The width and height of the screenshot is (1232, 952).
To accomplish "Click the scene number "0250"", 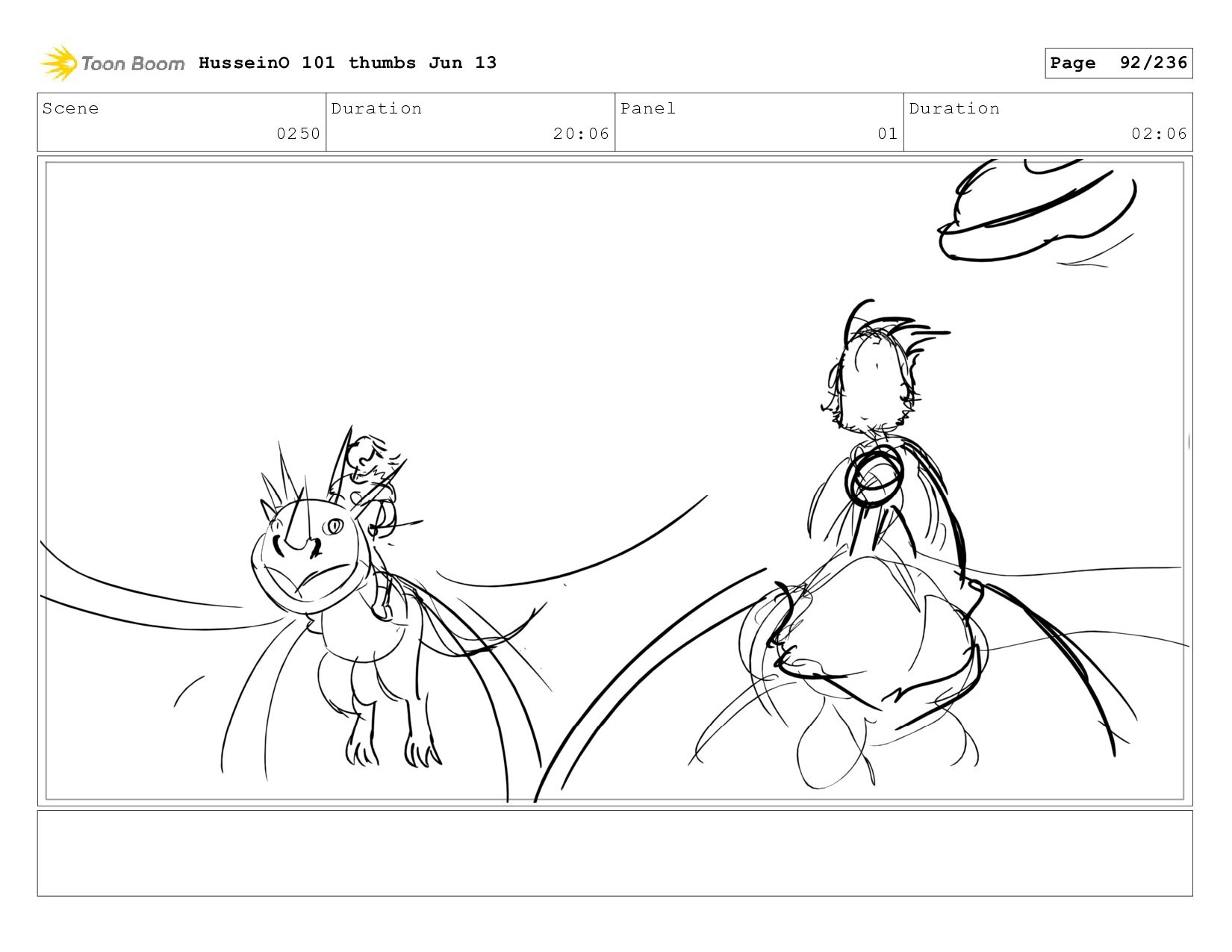I will (298, 134).
